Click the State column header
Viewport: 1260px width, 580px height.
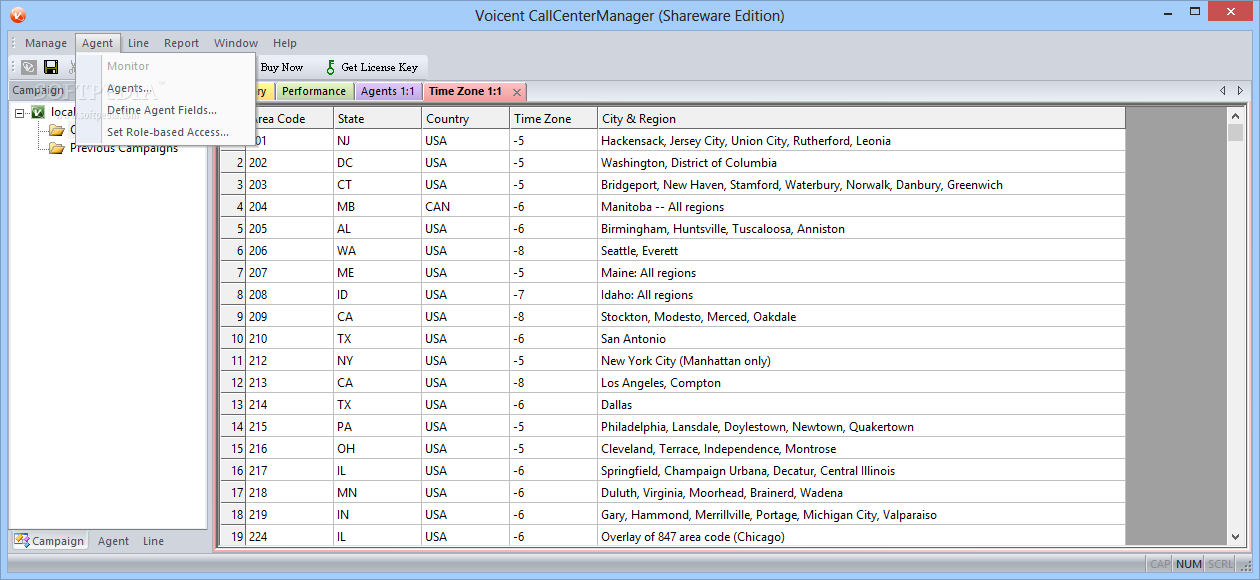377,118
